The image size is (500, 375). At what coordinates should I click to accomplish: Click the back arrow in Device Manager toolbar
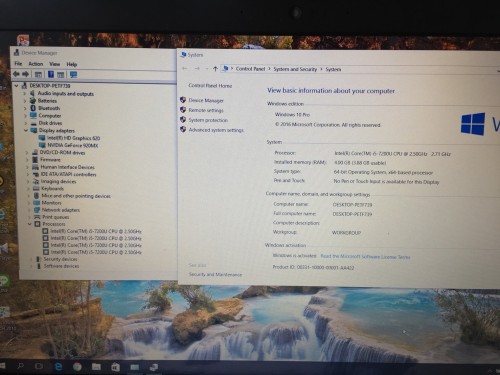[16, 74]
